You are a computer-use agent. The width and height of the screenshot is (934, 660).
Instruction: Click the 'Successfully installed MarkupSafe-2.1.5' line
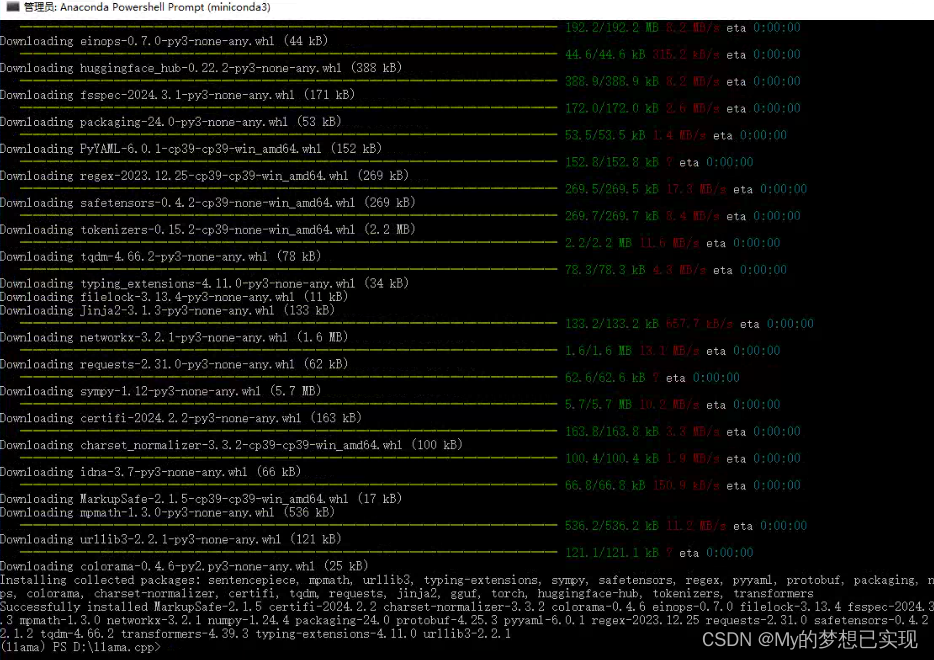[x=467, y=606]
